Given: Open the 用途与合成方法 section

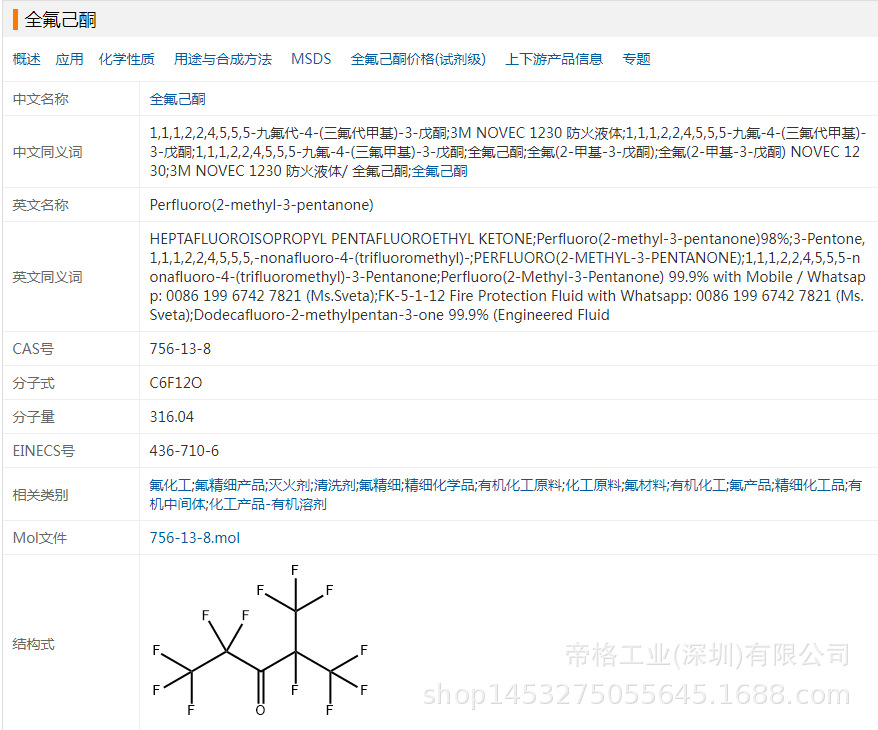Looking at the screenshot, I should click(x=223, y=59).
